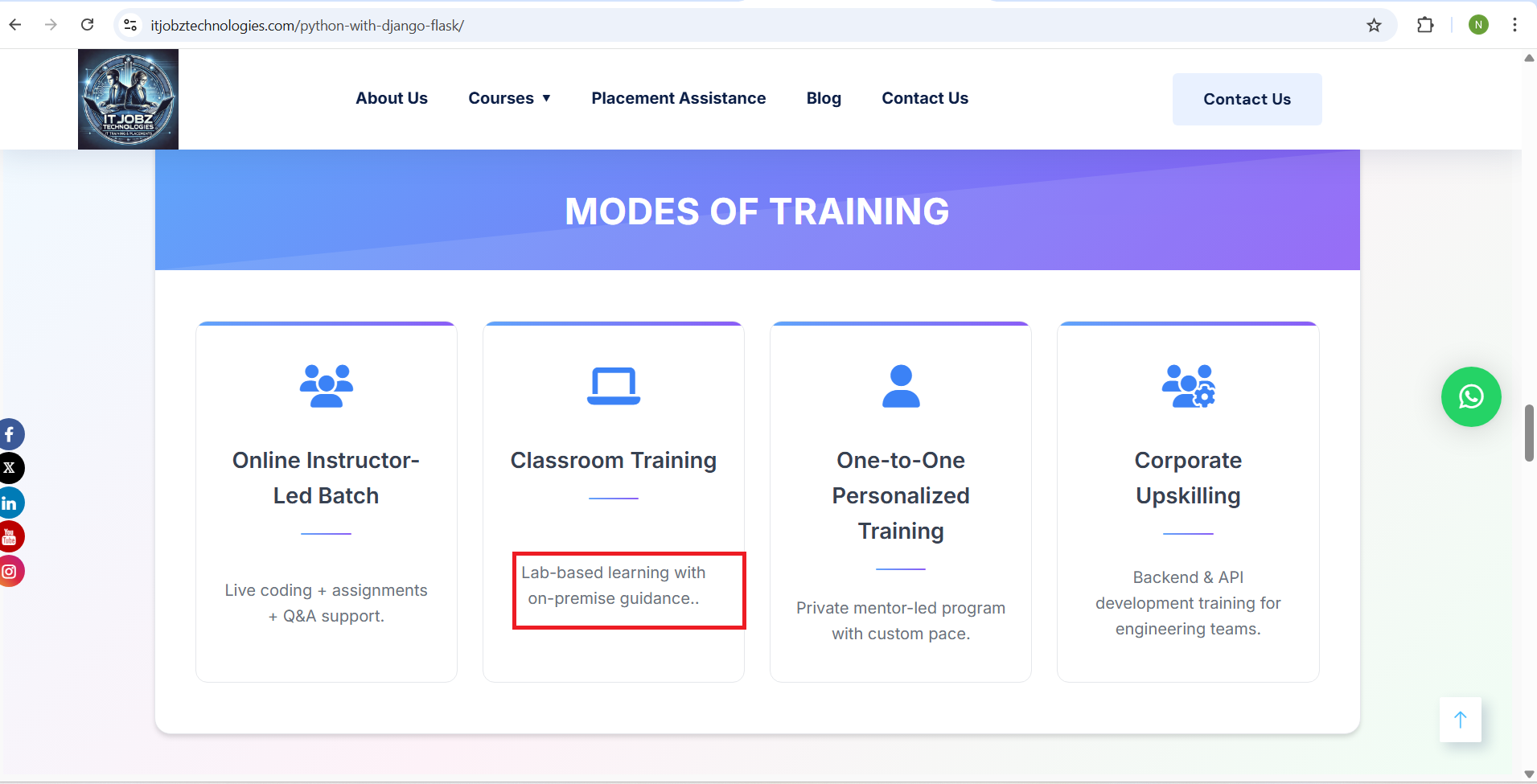Open the X (Twitter) sidebar icon

pyautogui.click(x=10, y=468)
